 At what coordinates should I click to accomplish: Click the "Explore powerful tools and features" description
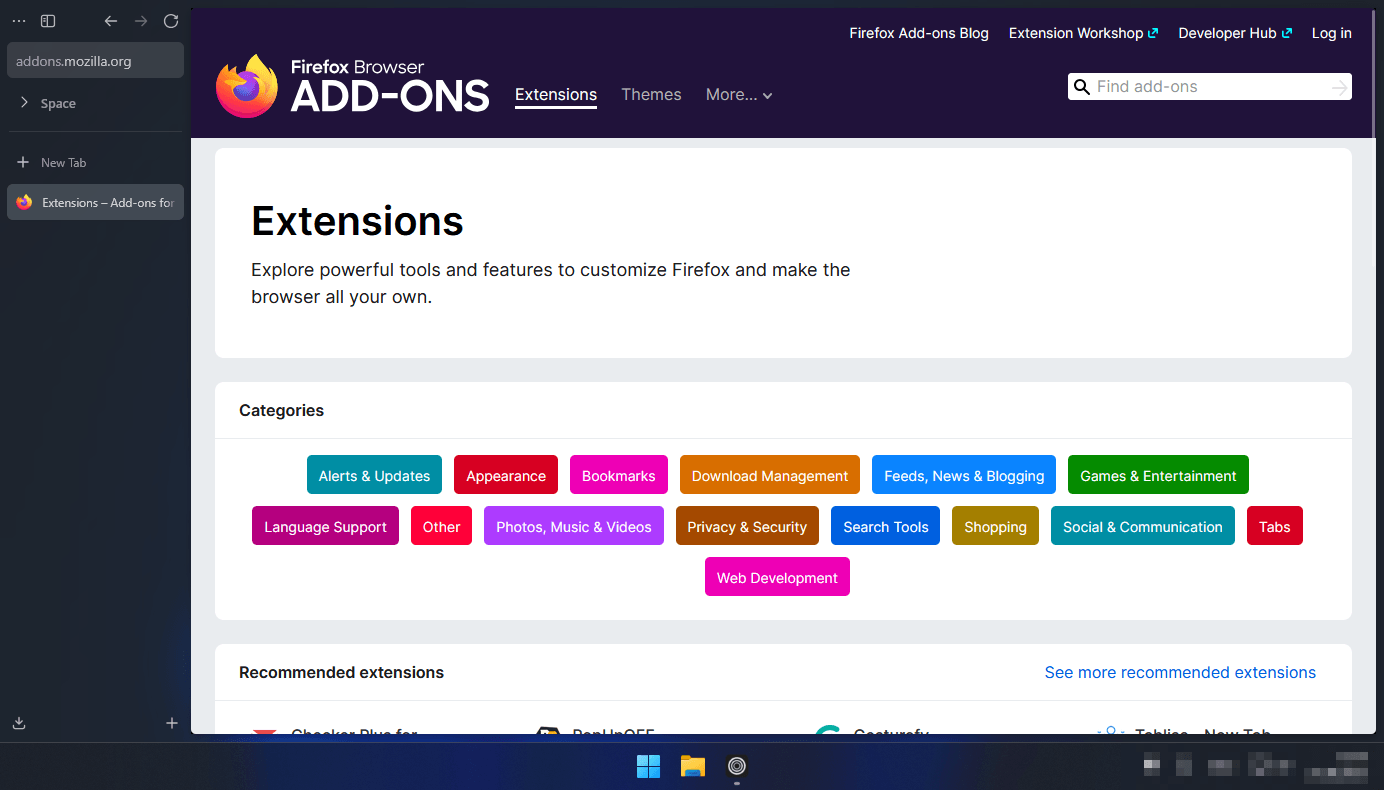tap(551, 283)
